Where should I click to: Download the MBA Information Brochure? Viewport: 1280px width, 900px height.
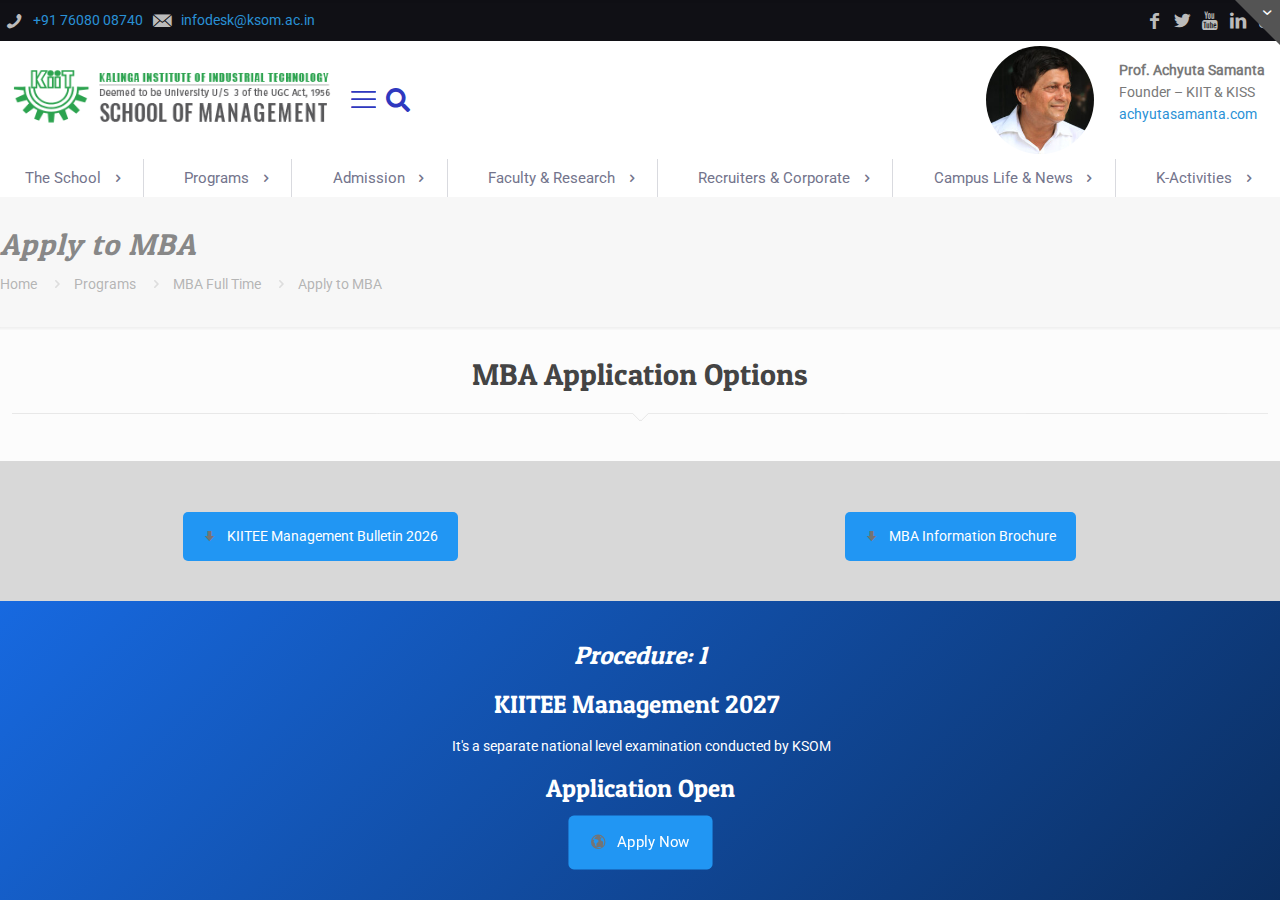[960, 536]
